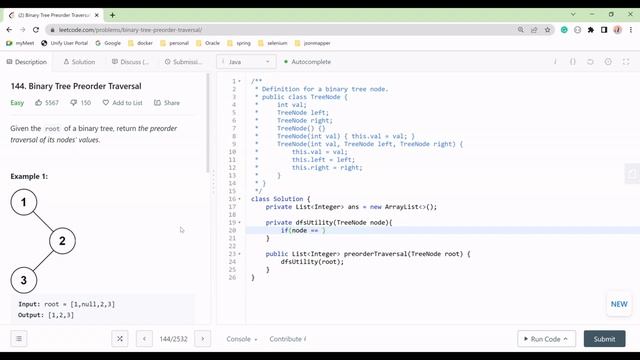Click Add to List
Image resolution: width=640 pixels, height=360 pixels.
pyautogui.click(x=122, y=103)
